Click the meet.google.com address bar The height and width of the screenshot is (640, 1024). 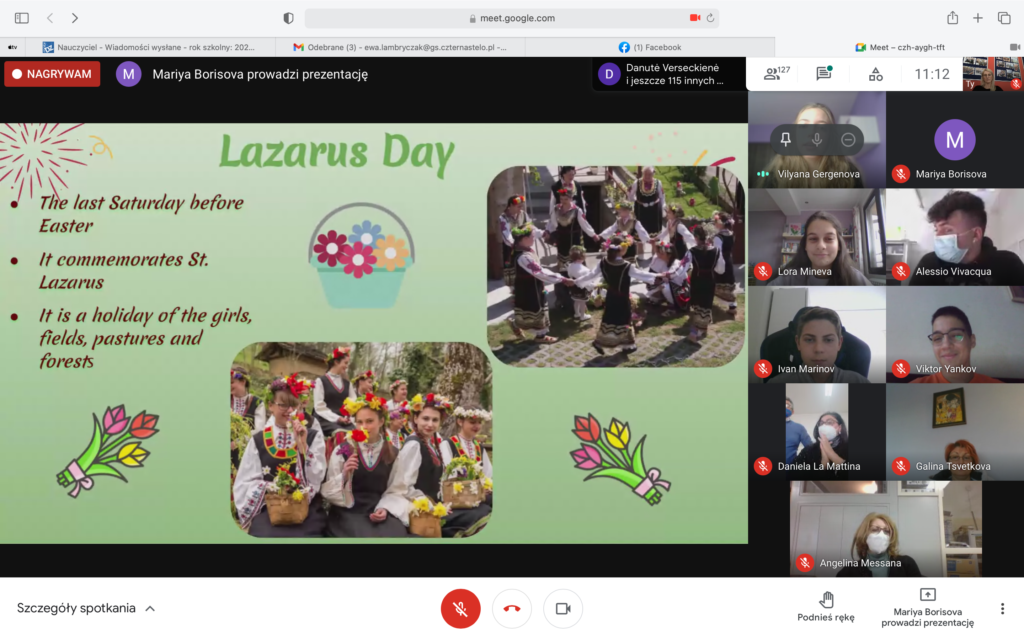coord(511,18)
